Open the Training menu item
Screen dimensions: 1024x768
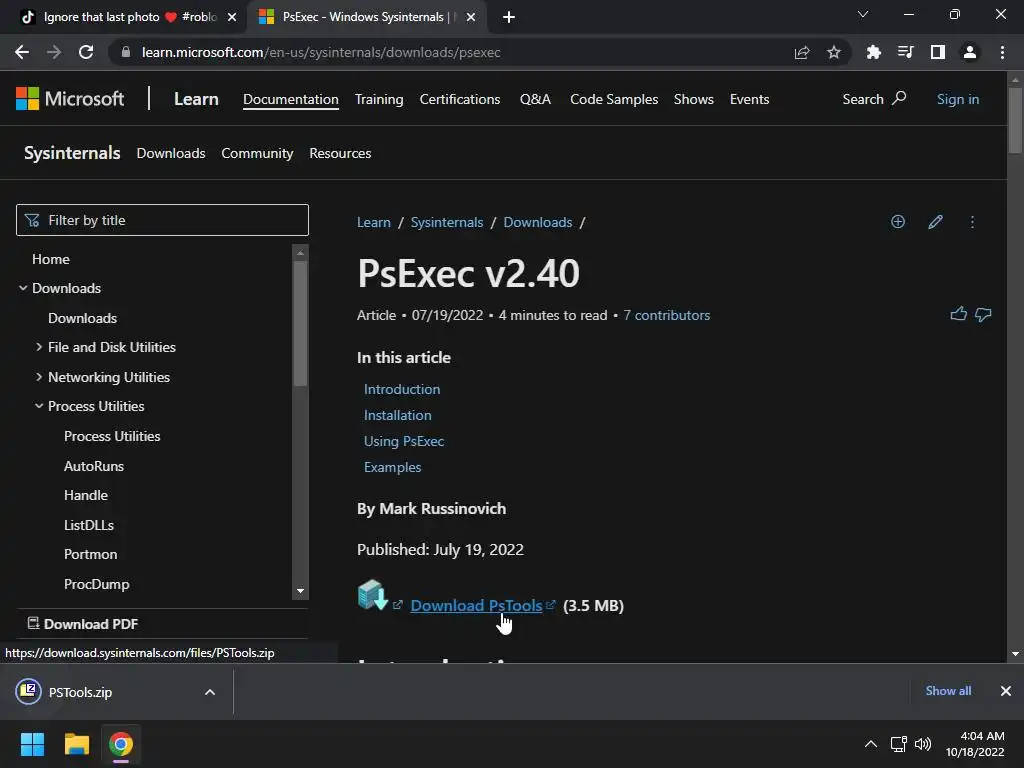(379, 99)
